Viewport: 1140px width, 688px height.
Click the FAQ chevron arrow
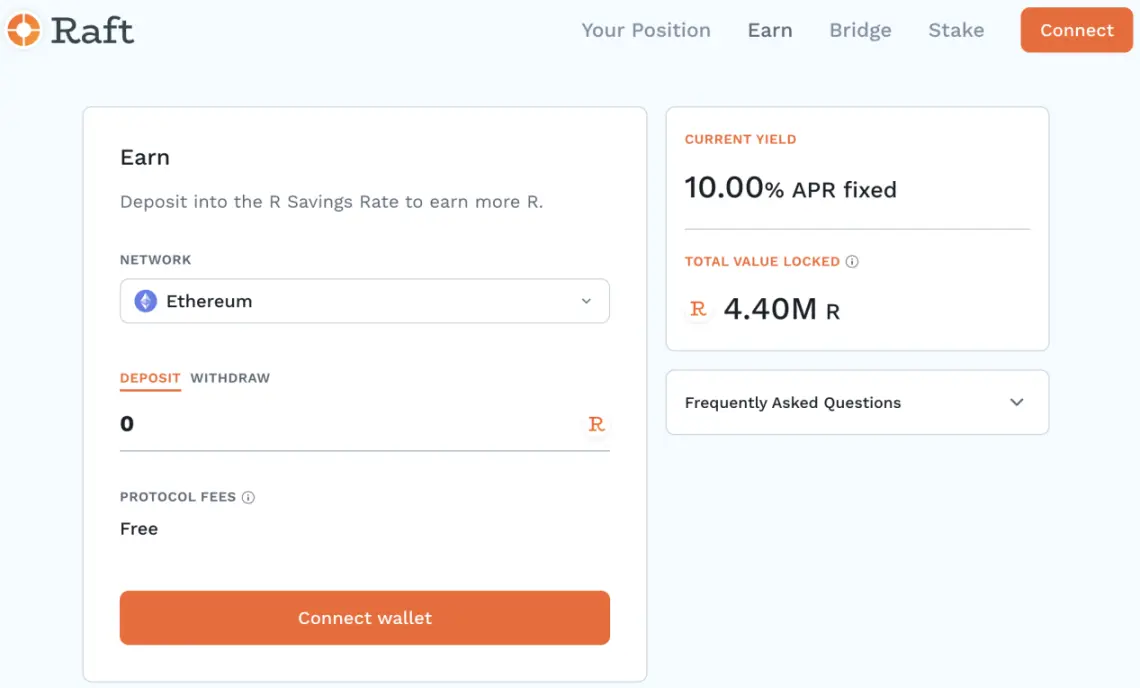(x=1016, y=402)
